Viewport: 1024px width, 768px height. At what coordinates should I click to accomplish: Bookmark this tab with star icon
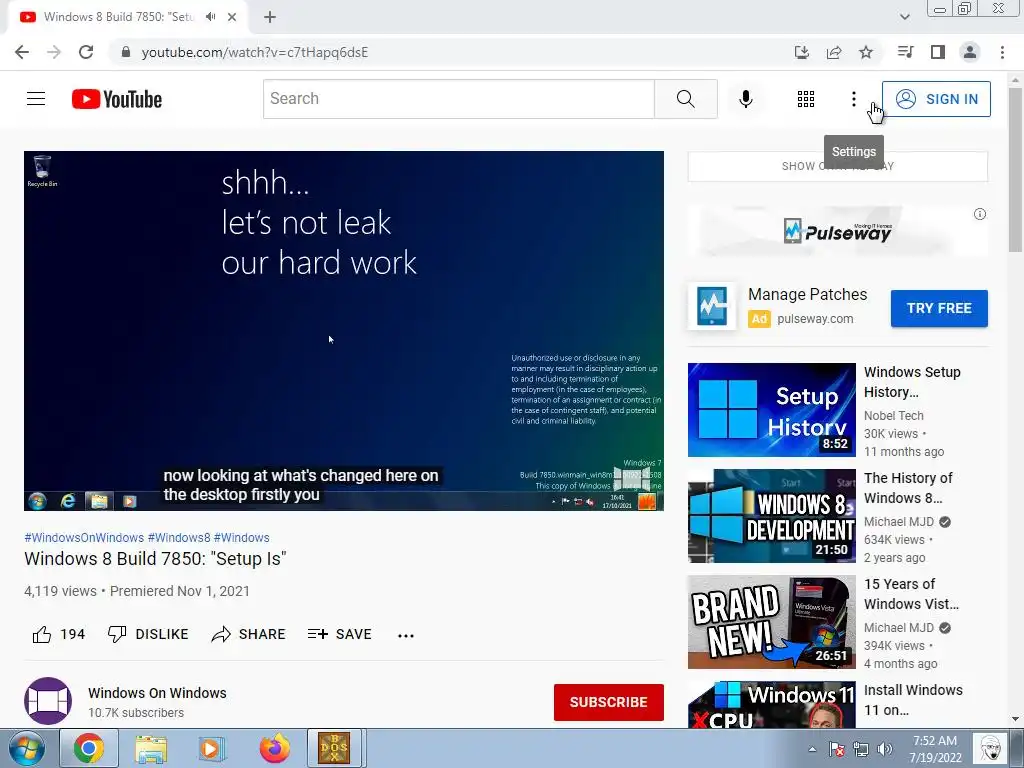tap(866, 52)
